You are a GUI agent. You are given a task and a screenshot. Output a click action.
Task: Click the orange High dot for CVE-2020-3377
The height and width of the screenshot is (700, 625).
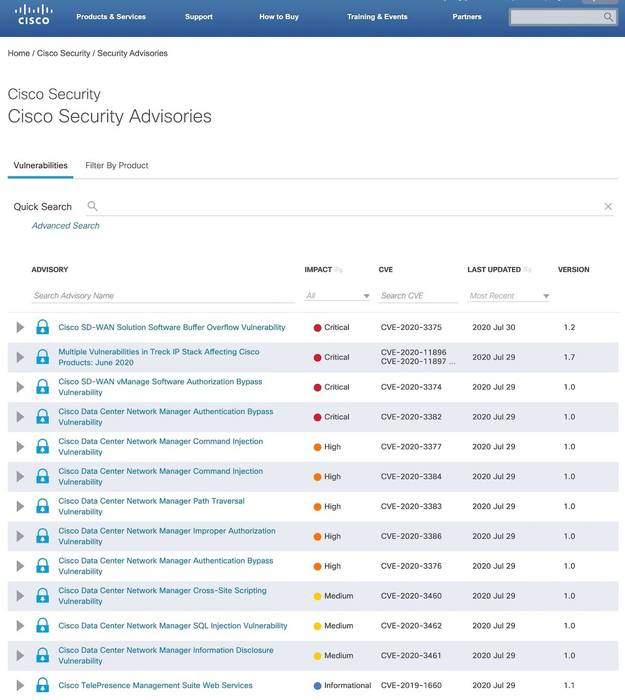pos(317,447)
